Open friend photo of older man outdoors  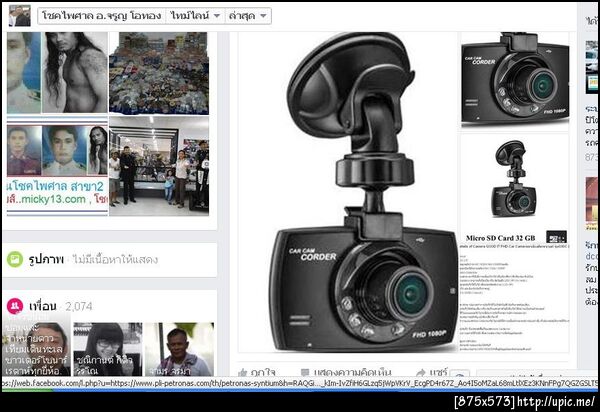[179, 349]
